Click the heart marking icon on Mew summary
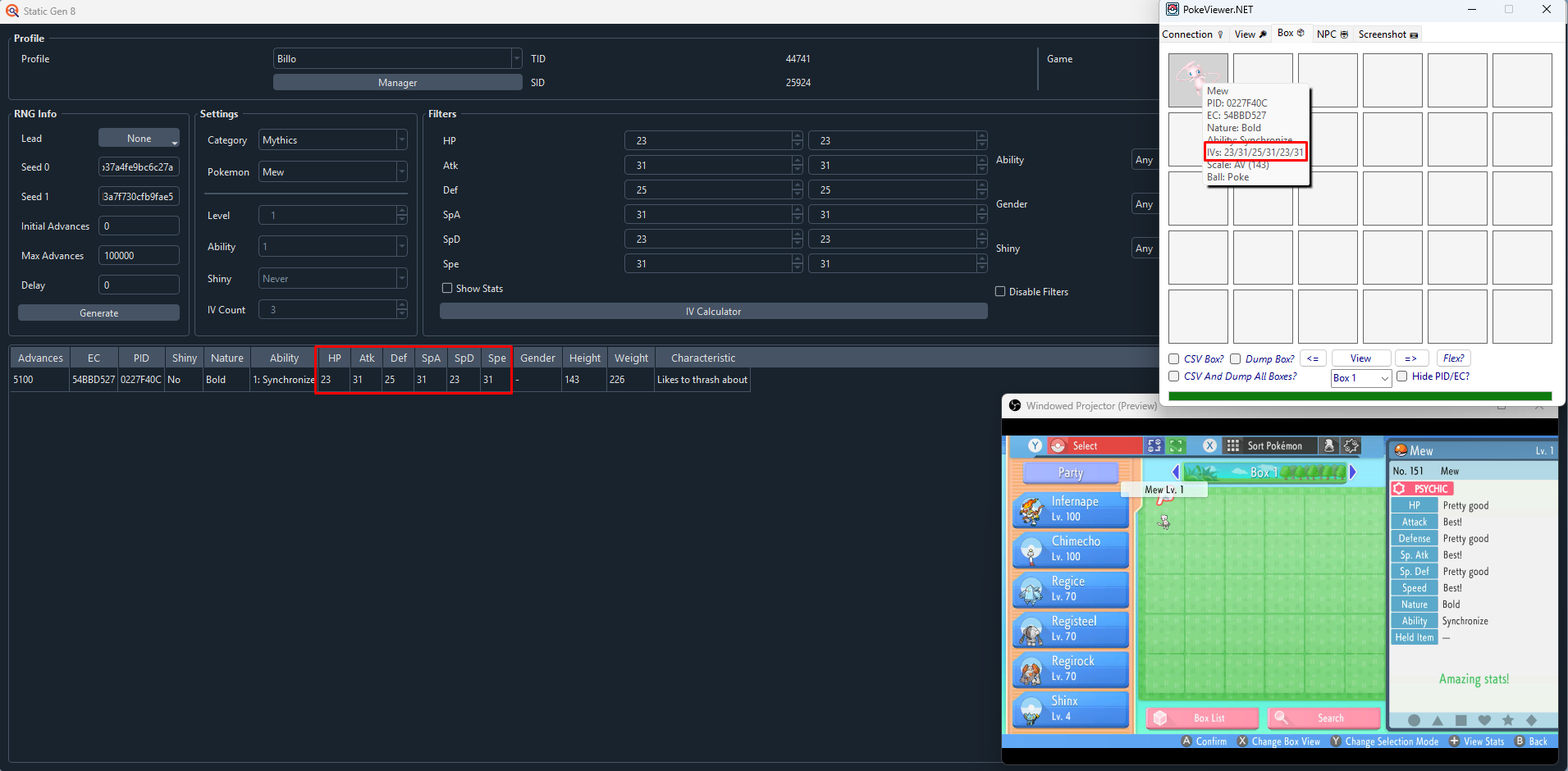1568x771 pixels. [x=1484, y=720]
